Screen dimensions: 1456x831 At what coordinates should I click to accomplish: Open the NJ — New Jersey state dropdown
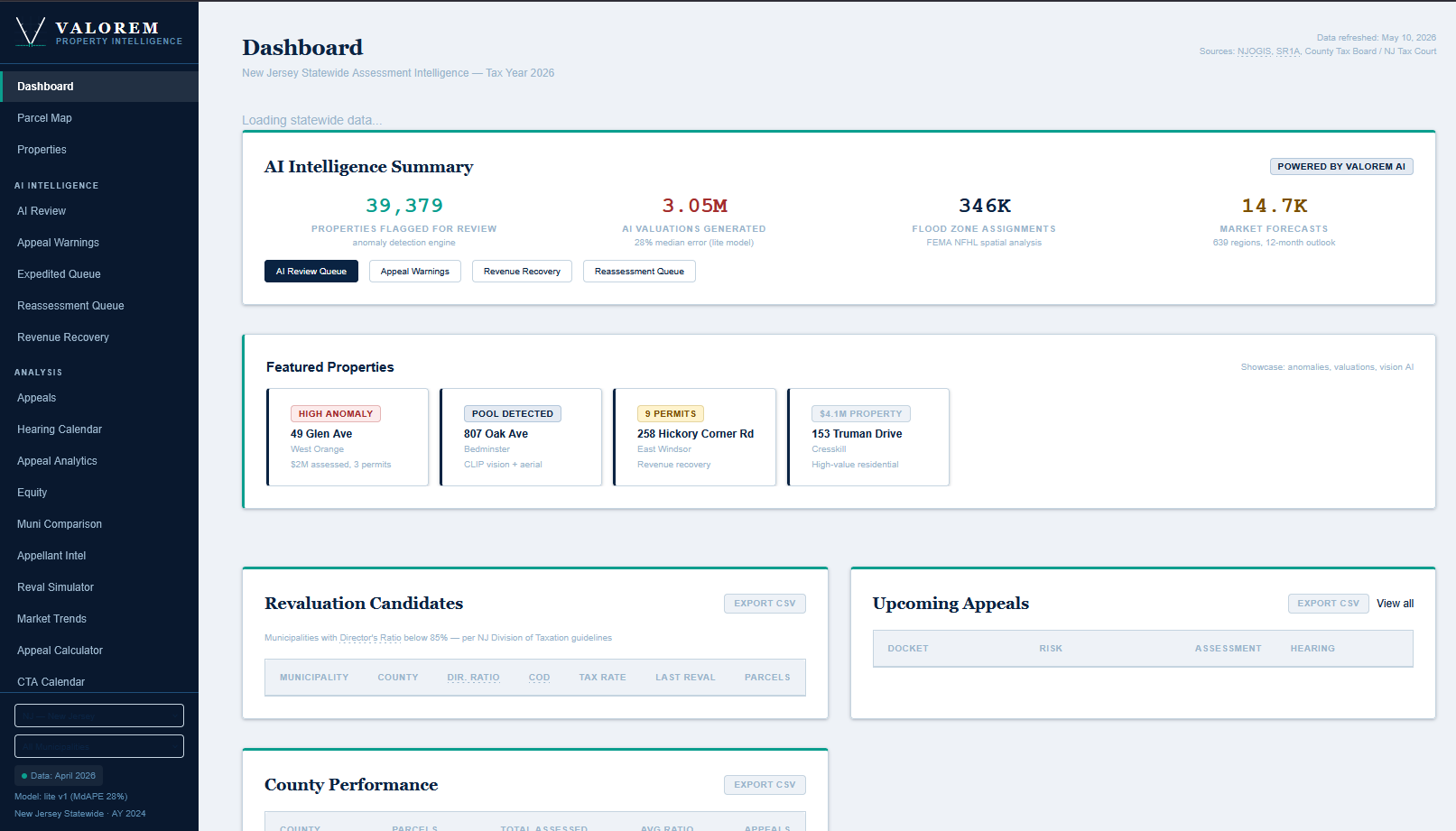pyautogui.click(x=99, y=716)
